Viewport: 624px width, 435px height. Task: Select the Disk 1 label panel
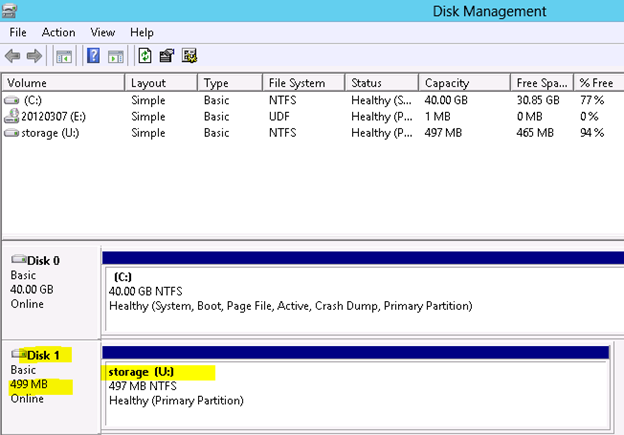pos(51,387)
